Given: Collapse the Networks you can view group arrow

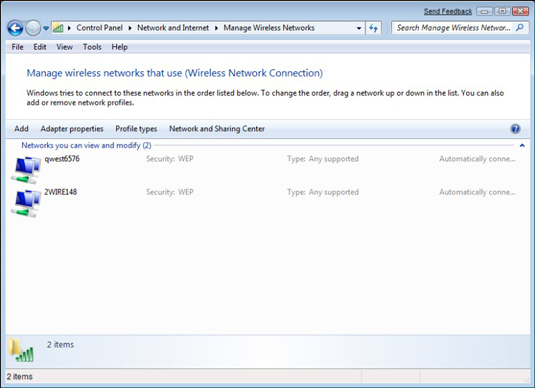Looking at the screenshot, I should click(x=522, y=145).
